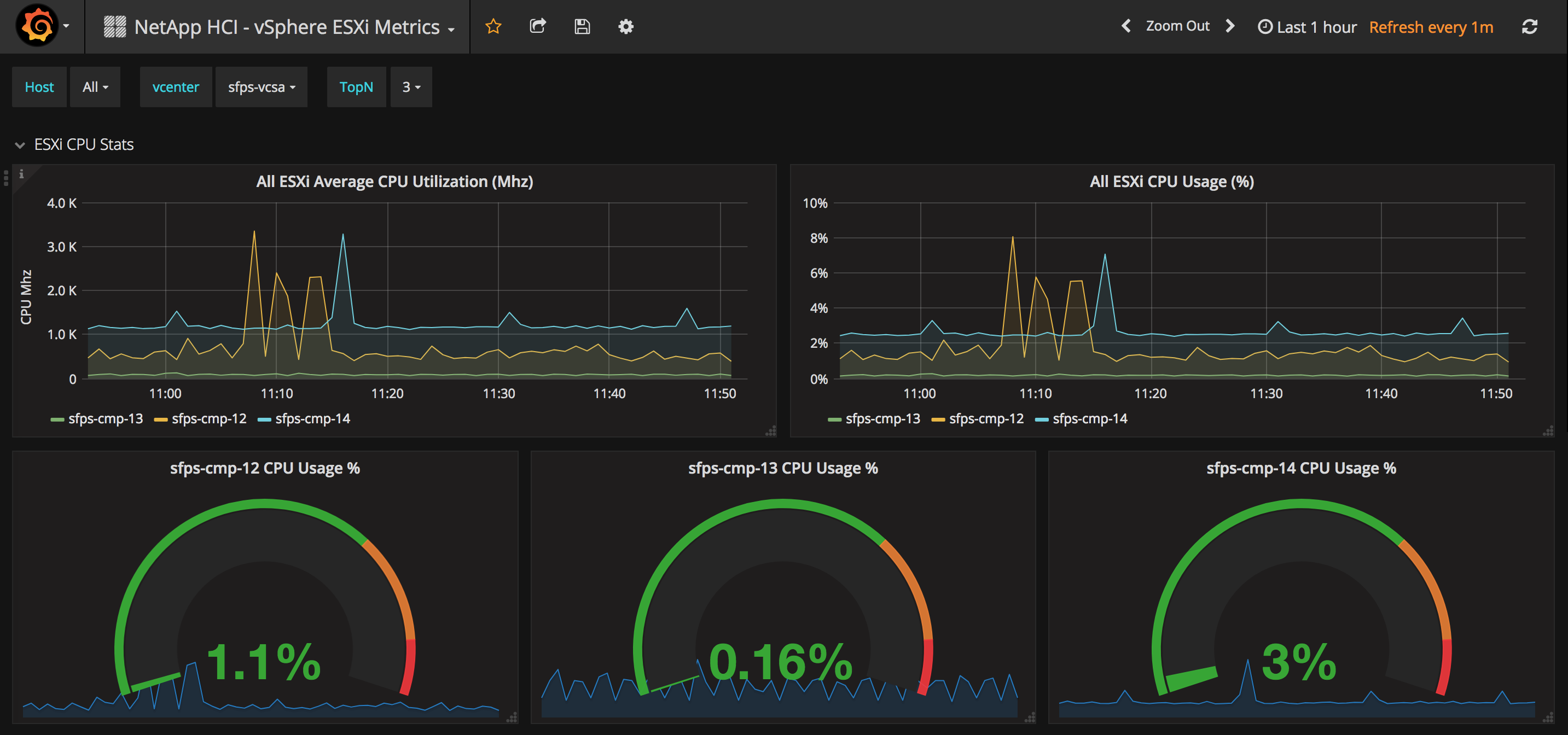Open the dashboard title picker menu
This screenshot has width=1568, height=735.
click(x=286, y=27)
